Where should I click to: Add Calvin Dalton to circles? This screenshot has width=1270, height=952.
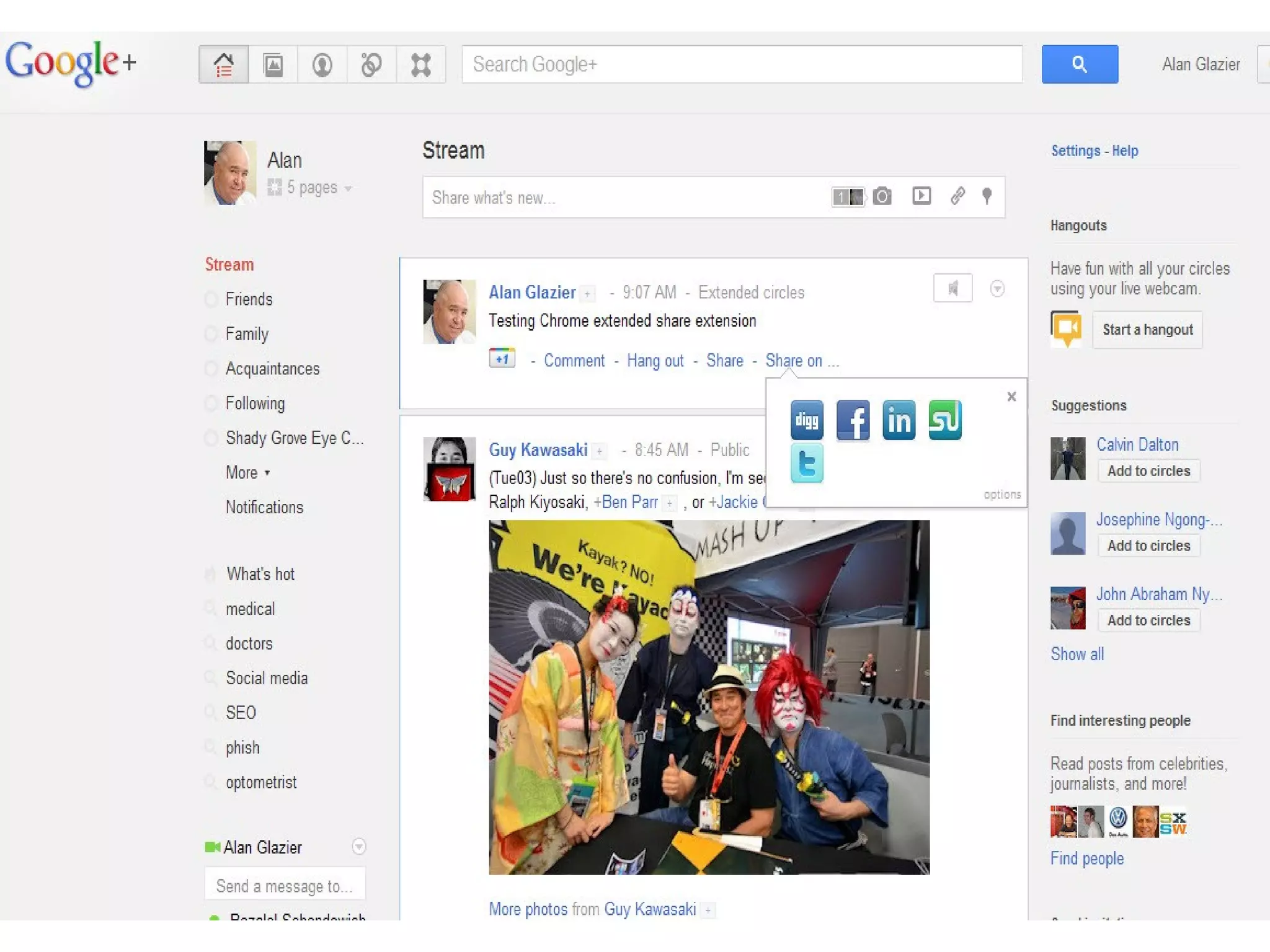coord(1148,471)
